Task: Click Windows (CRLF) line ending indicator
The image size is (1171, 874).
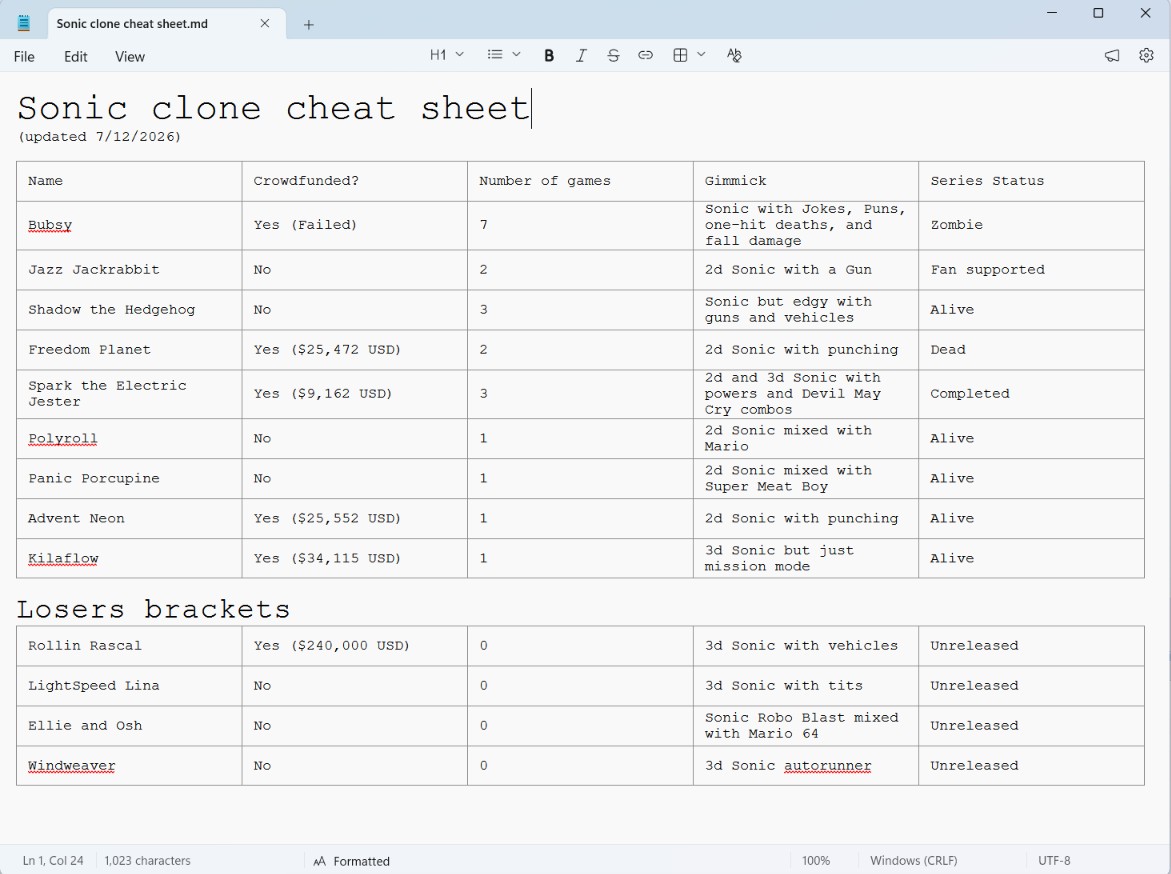Action: (x=913, y=861)
